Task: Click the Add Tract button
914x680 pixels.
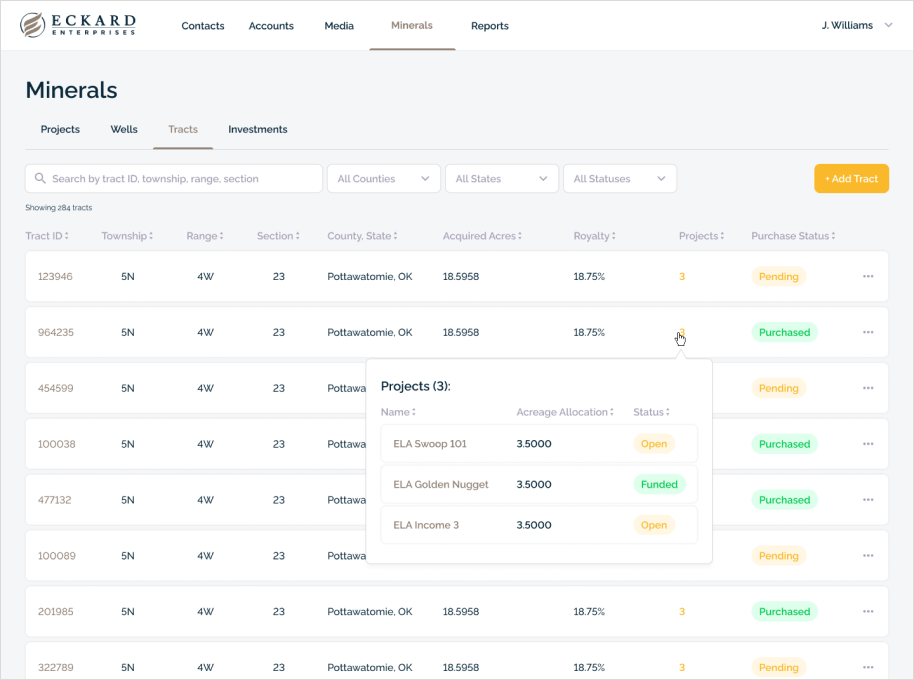Action: coord(851,178)
